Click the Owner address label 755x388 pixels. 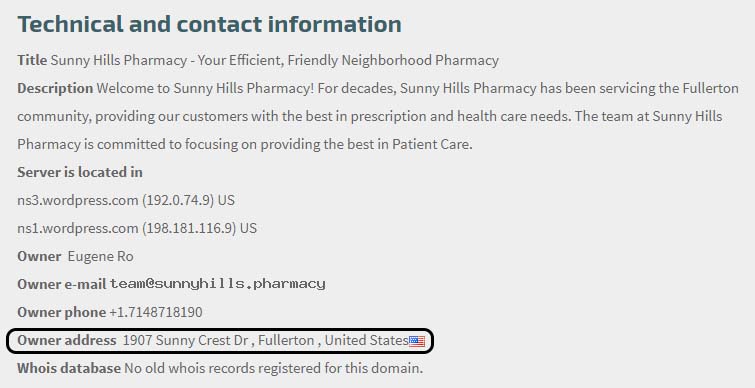click(x=66, y=341)
